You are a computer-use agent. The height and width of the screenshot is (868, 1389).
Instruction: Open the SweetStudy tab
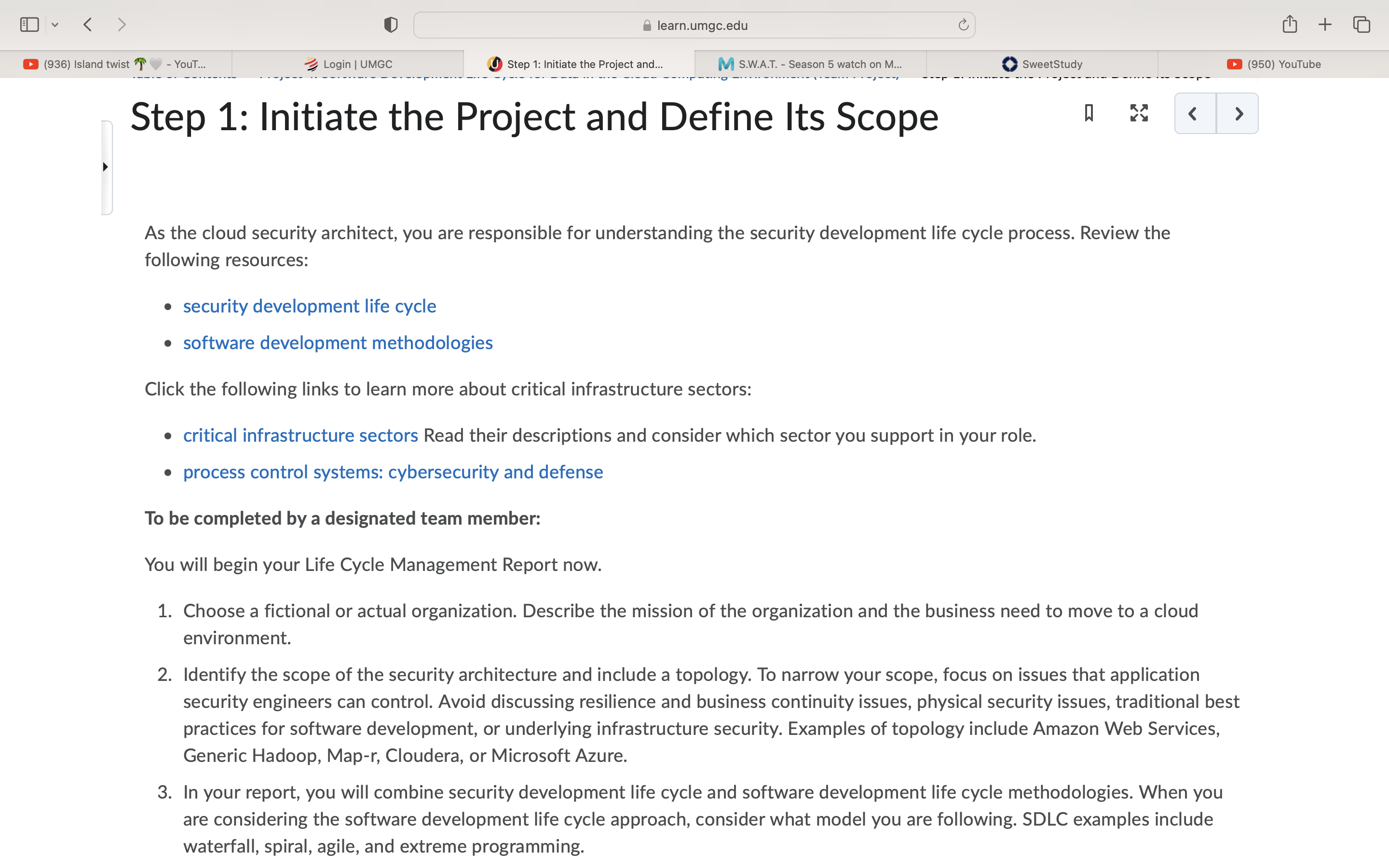click(x=1042, y=64)
